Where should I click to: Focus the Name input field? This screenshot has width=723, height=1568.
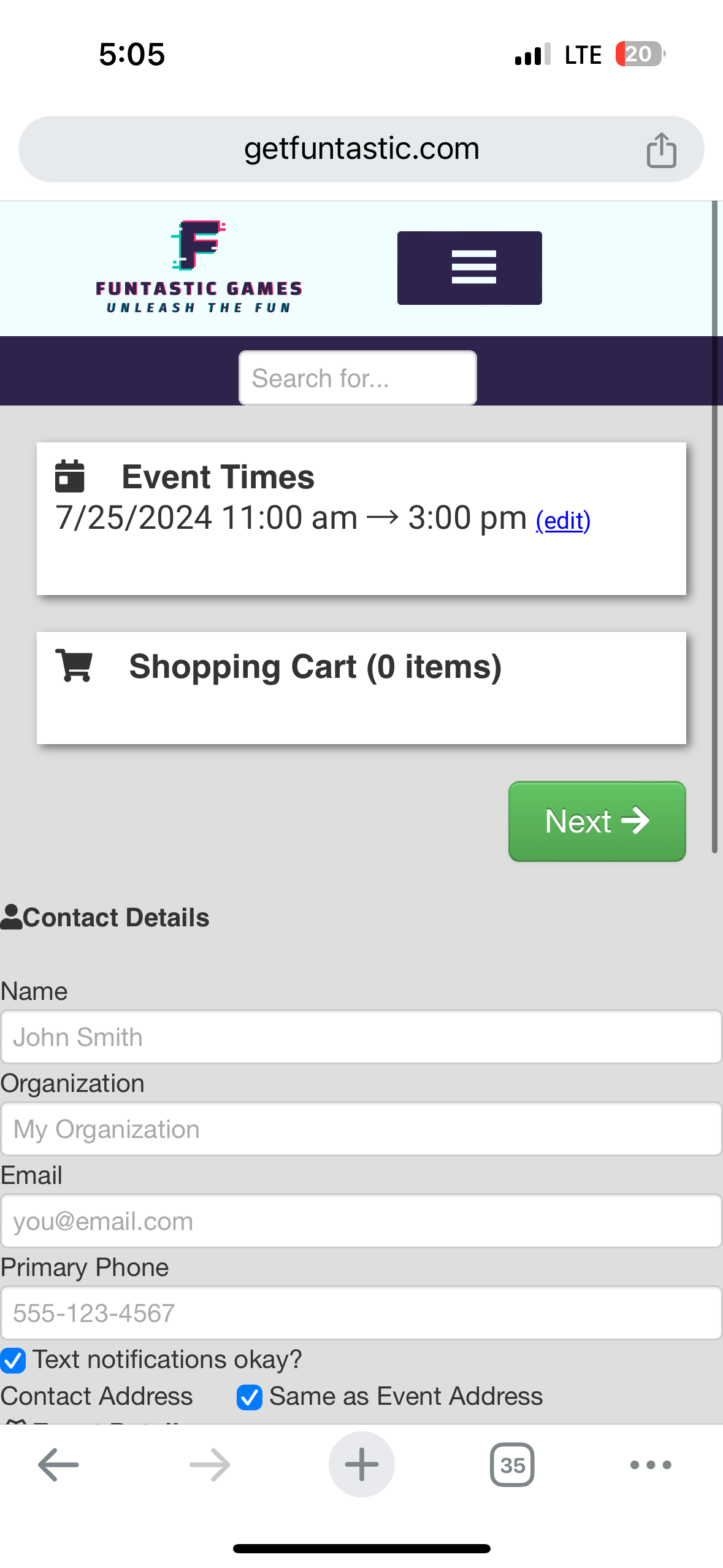[361, 1037]
